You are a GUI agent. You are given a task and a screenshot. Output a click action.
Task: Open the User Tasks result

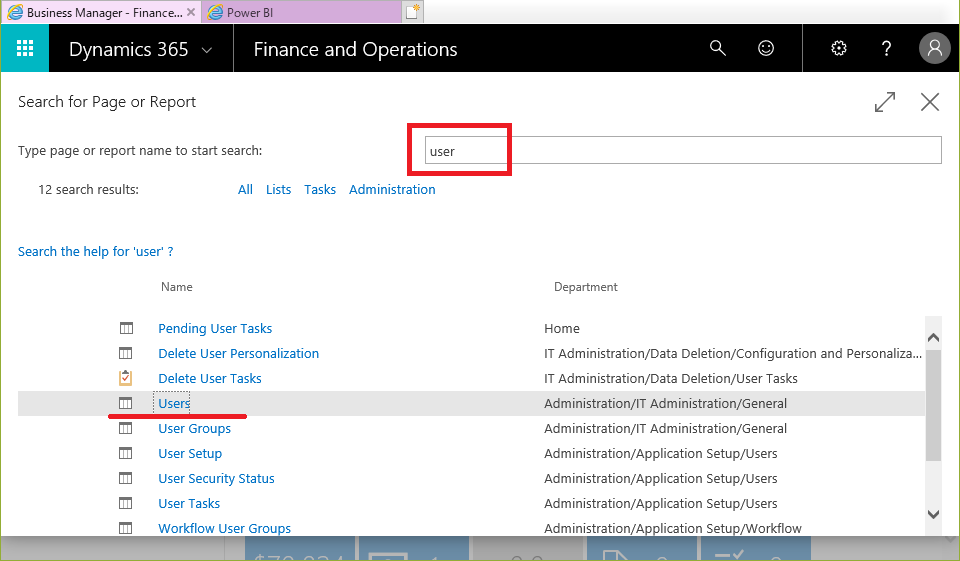coord(189,504)
